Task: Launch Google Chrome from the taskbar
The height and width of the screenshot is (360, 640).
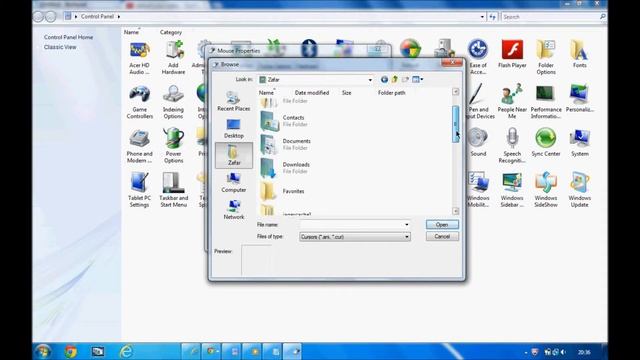Action: (x=70, y=351)
